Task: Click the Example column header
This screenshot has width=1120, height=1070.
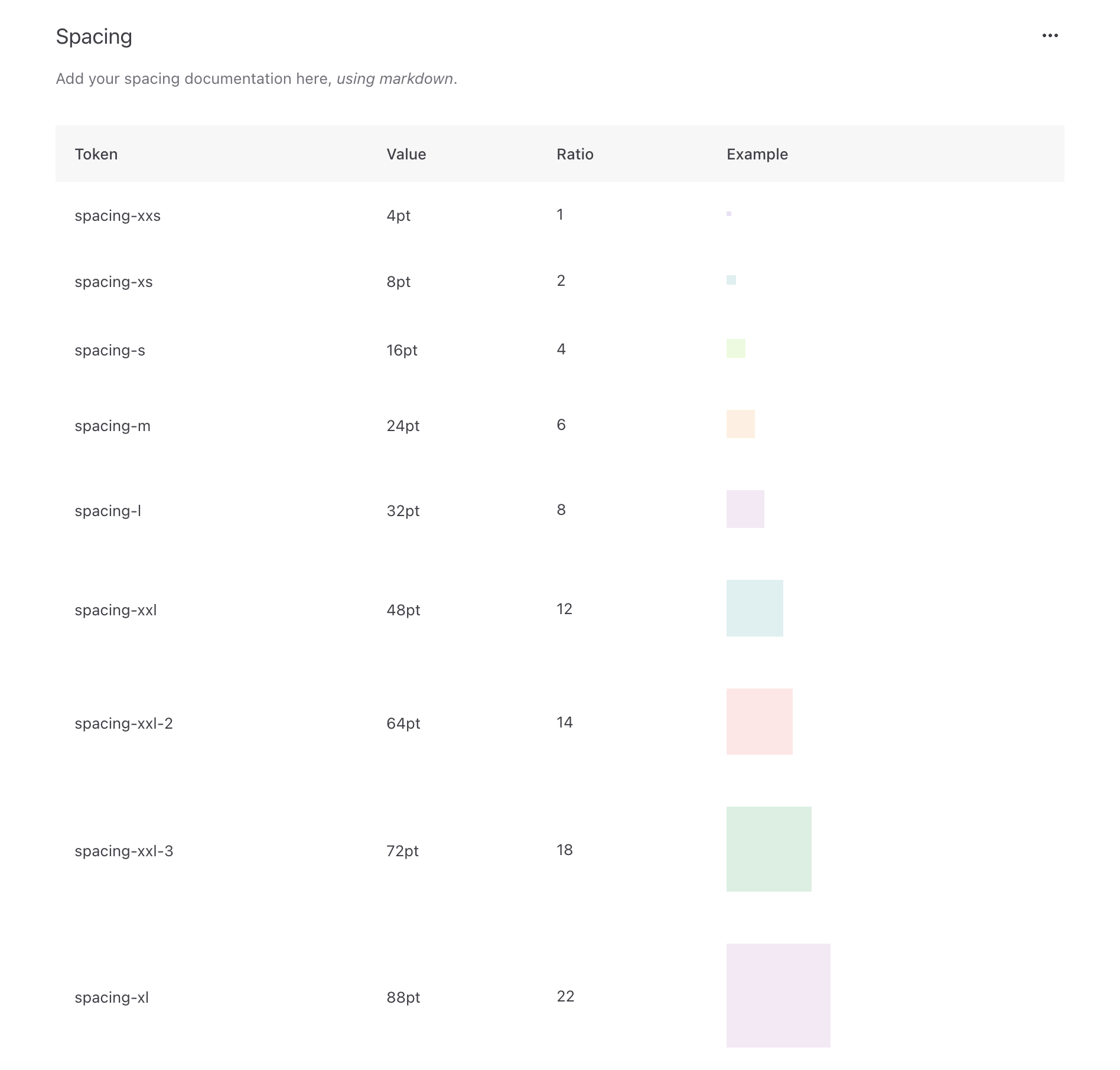Action: pyautogui.click(x=757, y=154)
